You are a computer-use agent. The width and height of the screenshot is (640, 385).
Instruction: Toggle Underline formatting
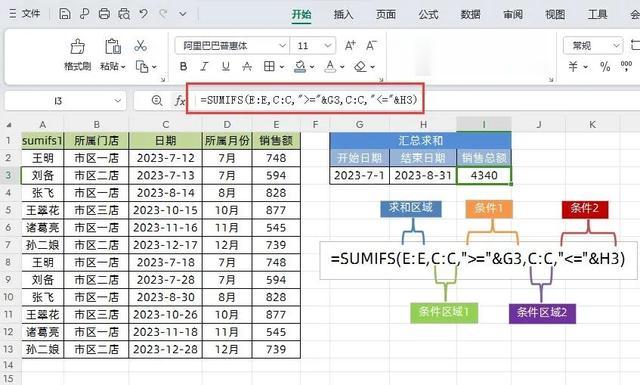tap(226, 66)
